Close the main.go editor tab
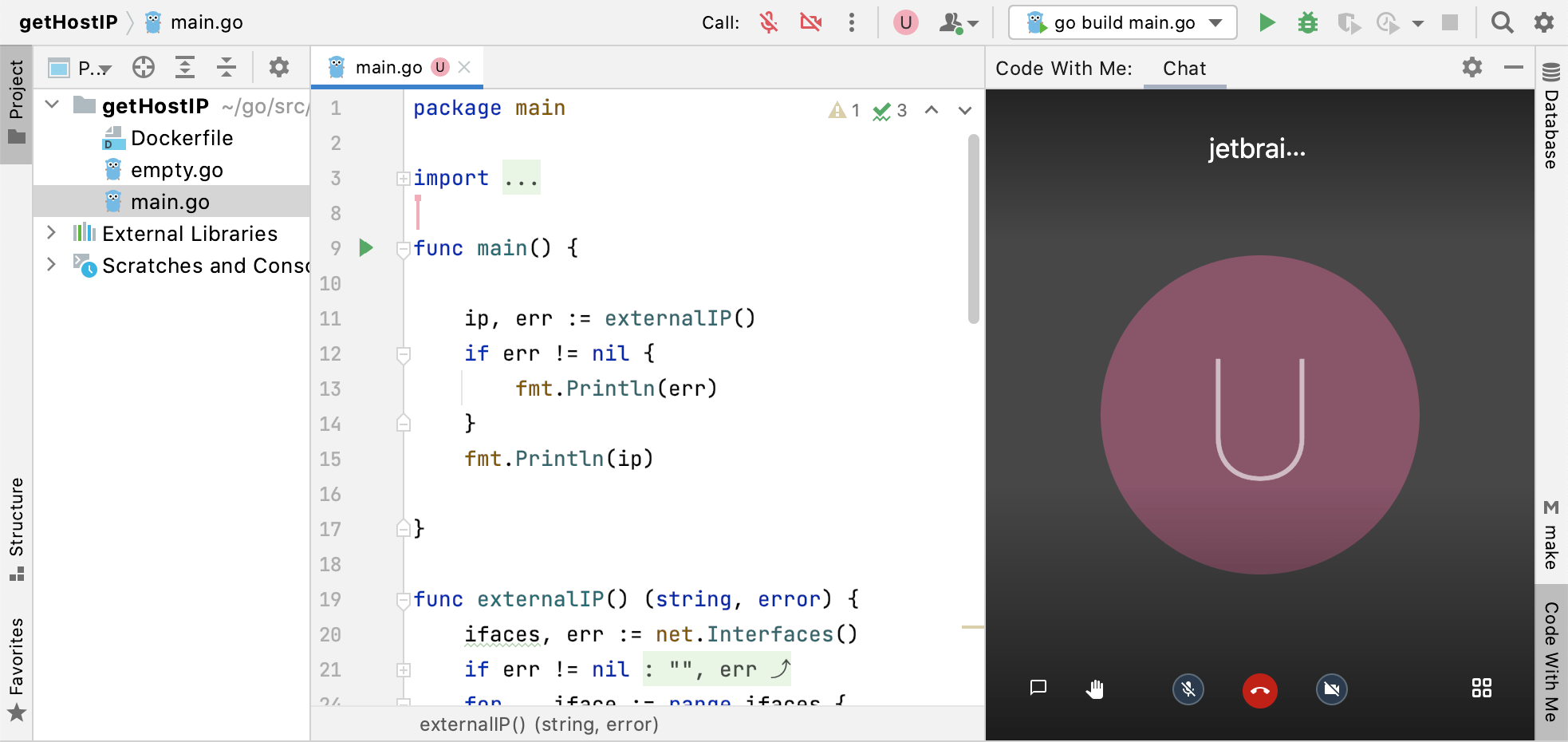Viewport: 1568px width, 742px height. (464, 67)
